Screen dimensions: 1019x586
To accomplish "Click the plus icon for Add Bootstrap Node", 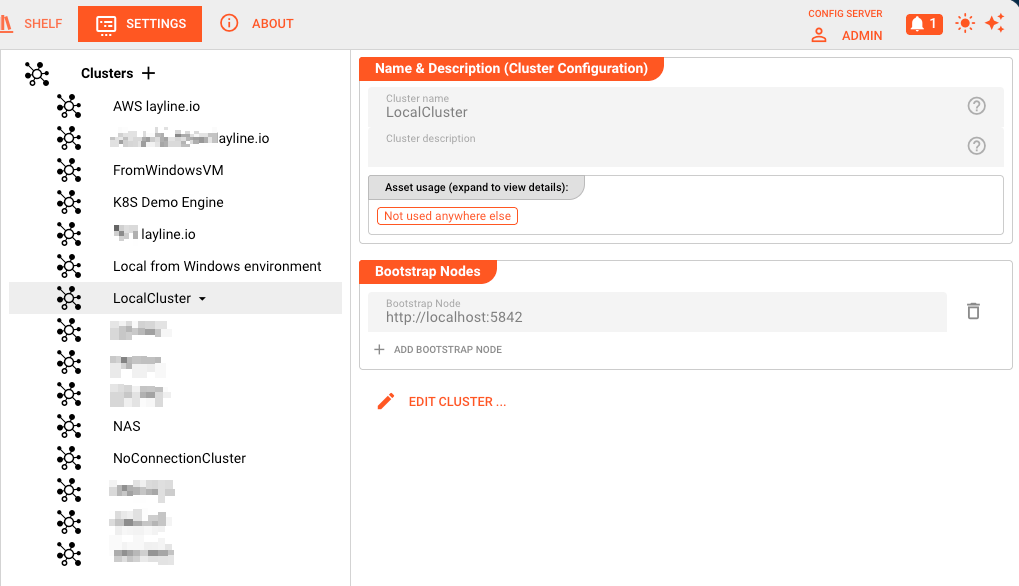I will tap(380, 350).
